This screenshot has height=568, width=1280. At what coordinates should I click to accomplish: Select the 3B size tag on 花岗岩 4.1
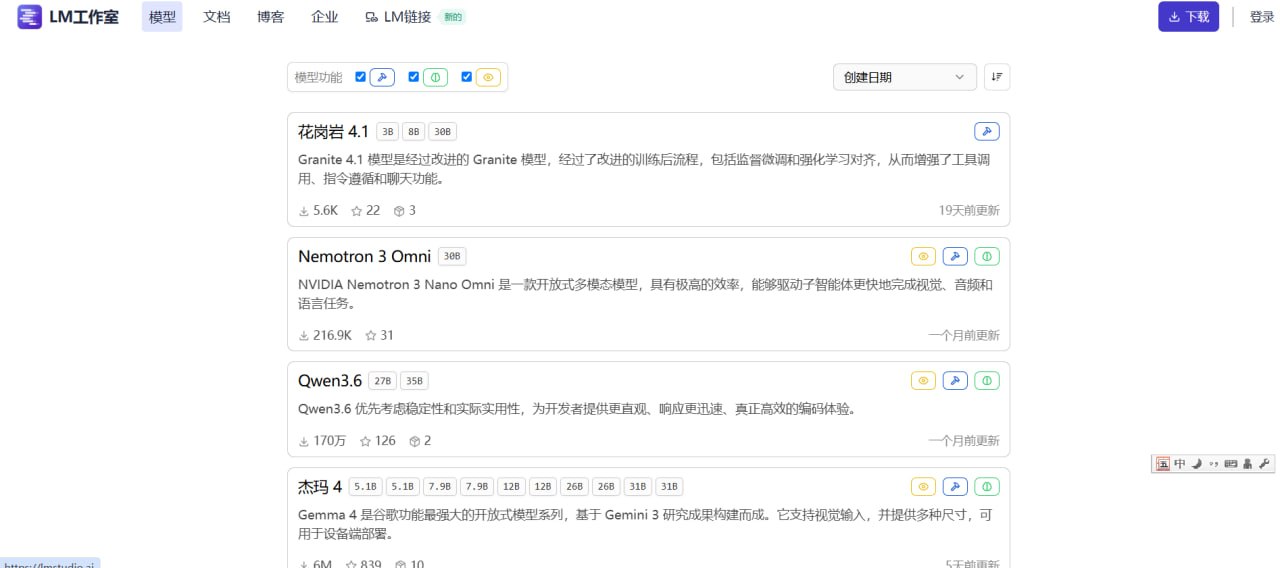388,132
